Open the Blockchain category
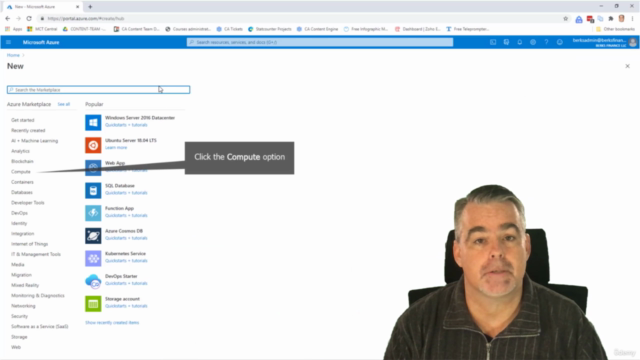 pyautogui.click(x=22, y=161)
